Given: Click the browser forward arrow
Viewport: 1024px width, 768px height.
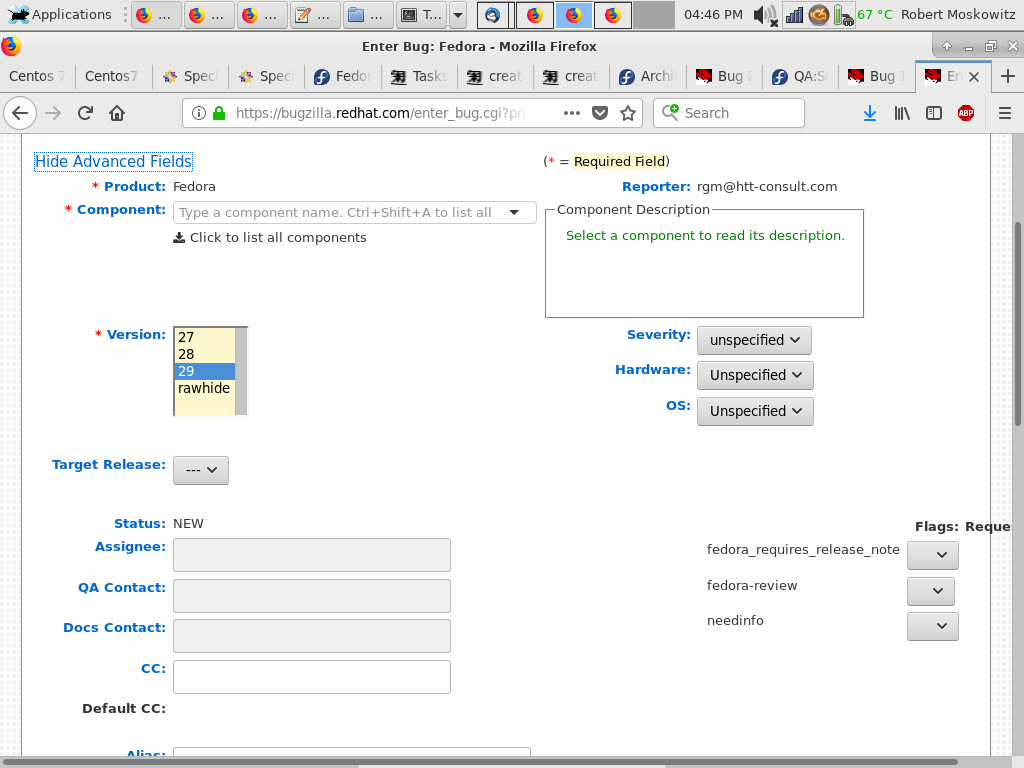Looking at the screenshot, I should 53,113.
